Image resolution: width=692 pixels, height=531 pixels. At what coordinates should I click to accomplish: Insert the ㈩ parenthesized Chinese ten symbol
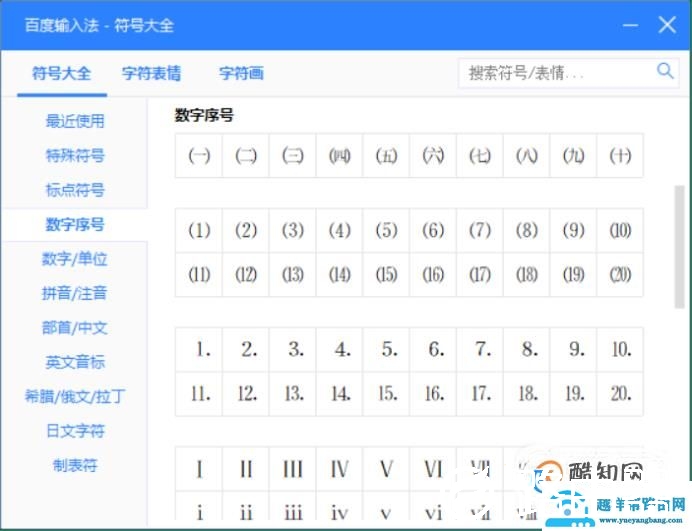(x=620, y=156)
